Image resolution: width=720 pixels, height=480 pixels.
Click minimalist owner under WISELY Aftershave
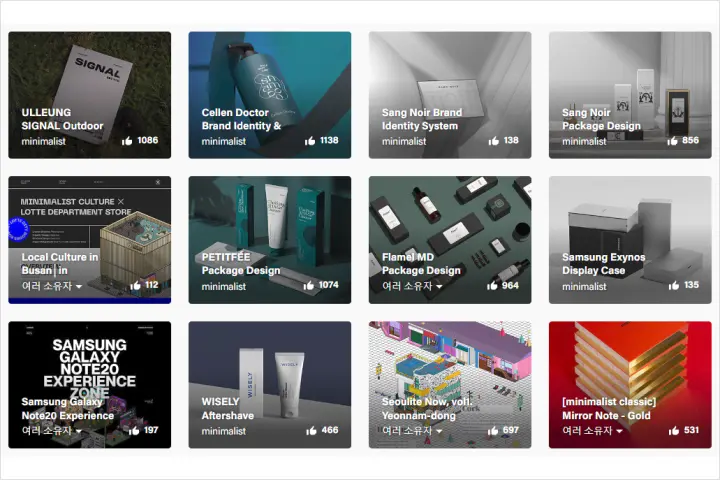tap(224, 431)
